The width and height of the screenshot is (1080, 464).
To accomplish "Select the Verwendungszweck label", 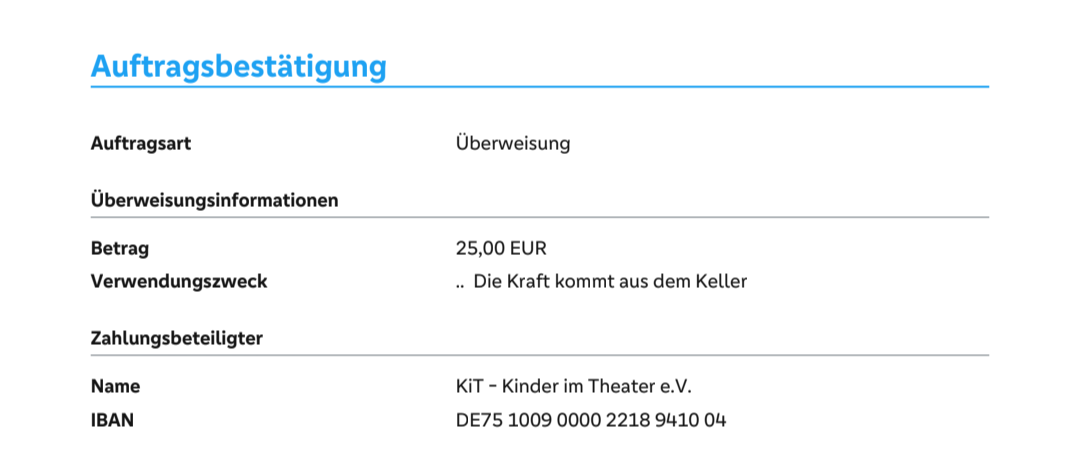I will pyautogui.click(x=179, y=281).
